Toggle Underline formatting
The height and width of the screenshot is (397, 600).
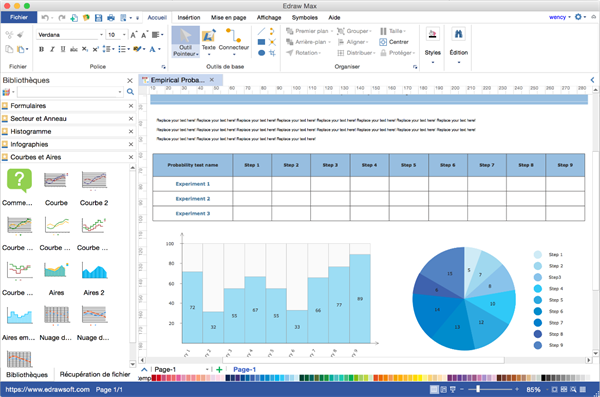tap(63, 49)
